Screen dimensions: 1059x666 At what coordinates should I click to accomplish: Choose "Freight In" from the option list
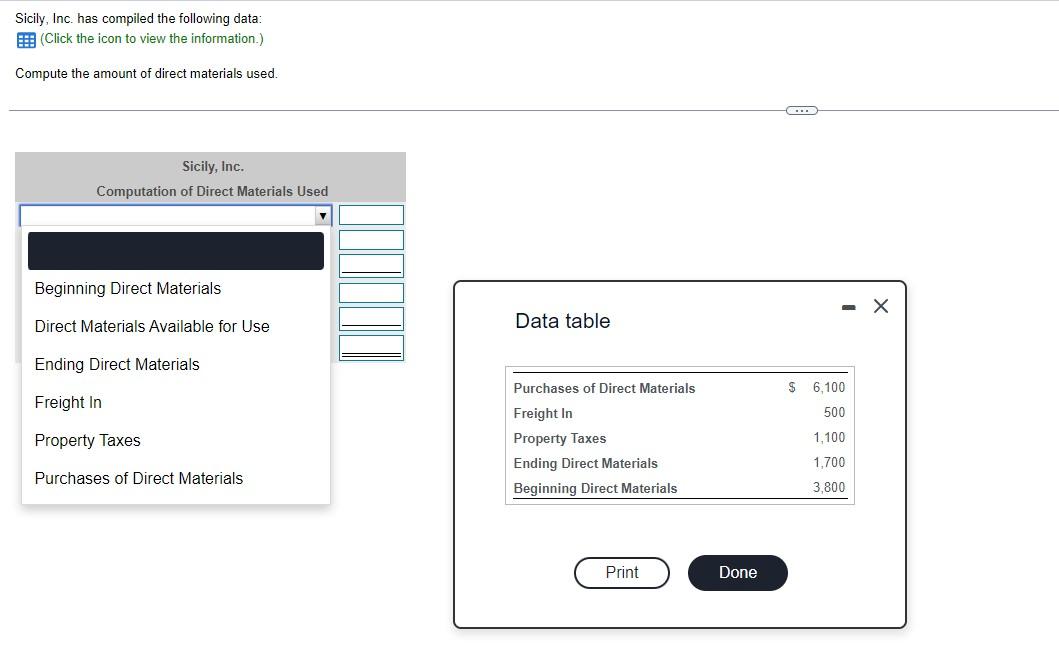pyautogui.click(x=68, y=402)
